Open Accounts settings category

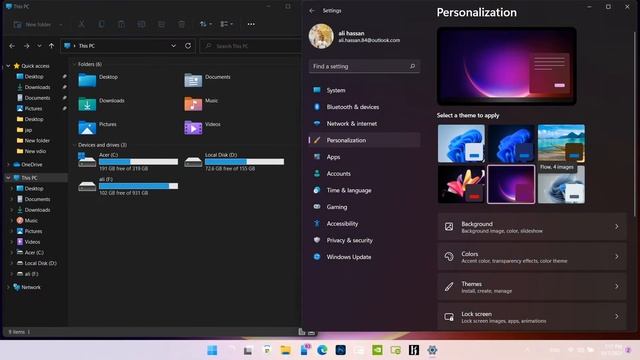364,173
